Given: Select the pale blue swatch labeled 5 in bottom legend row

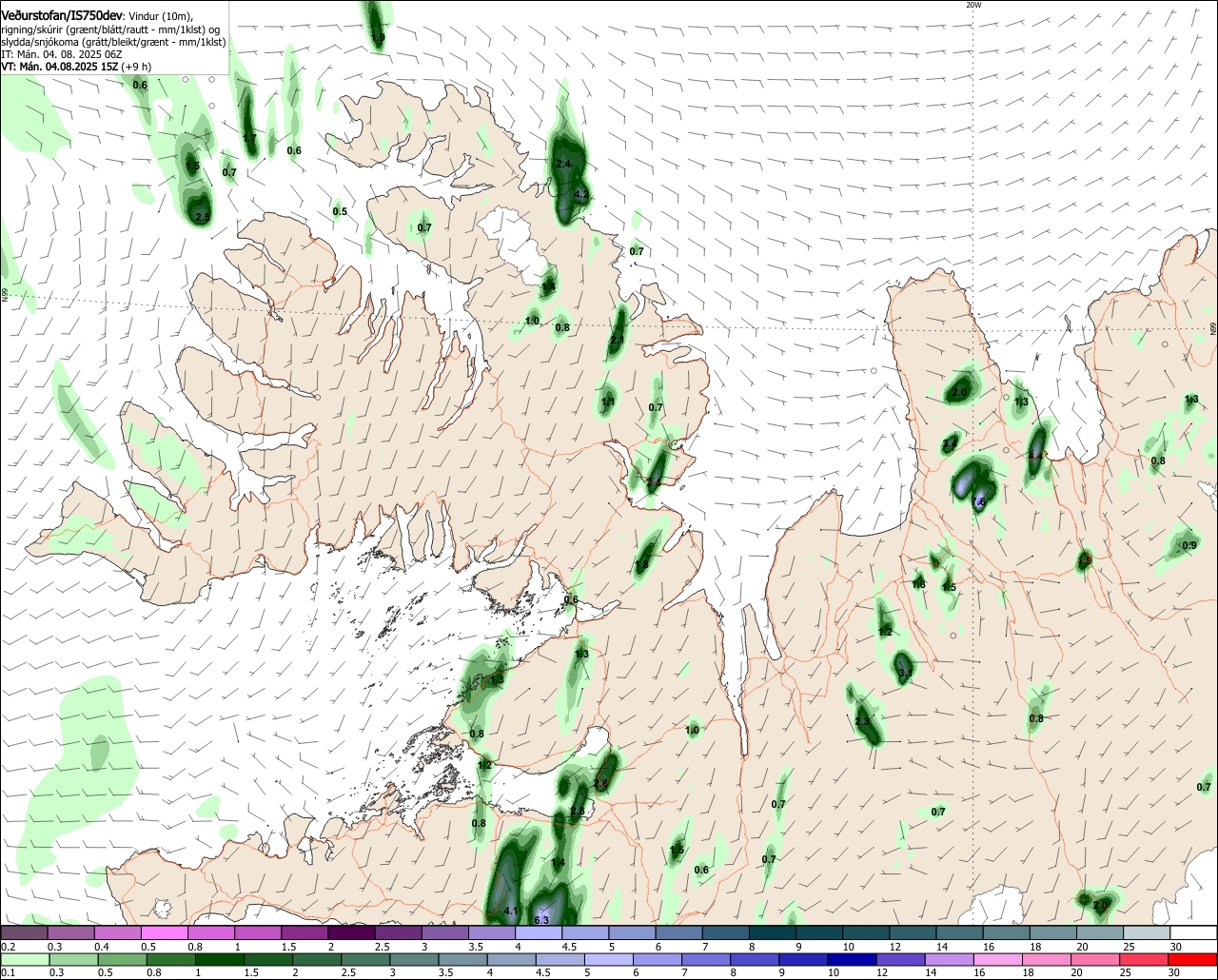Looking at the screenshot, I should pyautogui.click(x=609, y=959).
